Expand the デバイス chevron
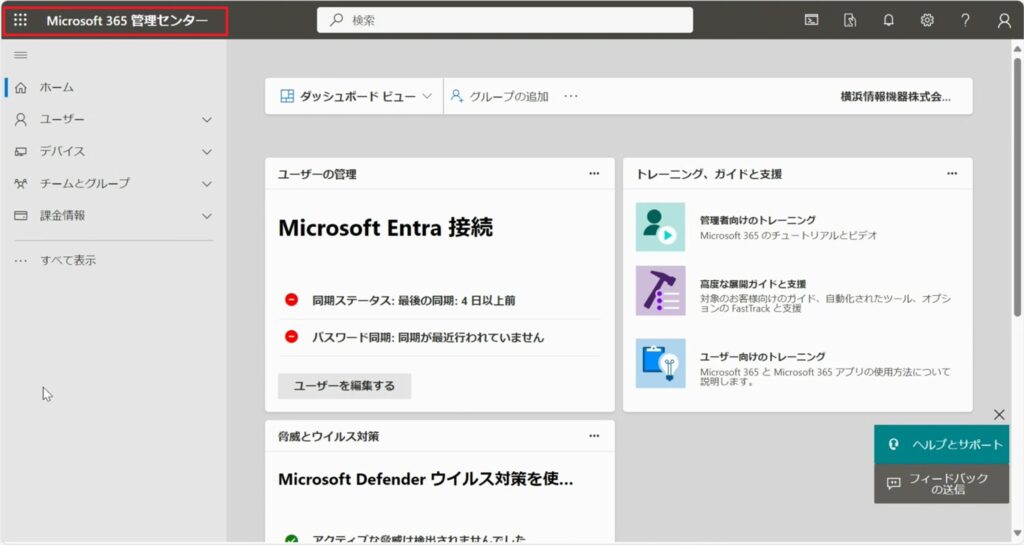1024x545 pixels. (x=206, y=152)
